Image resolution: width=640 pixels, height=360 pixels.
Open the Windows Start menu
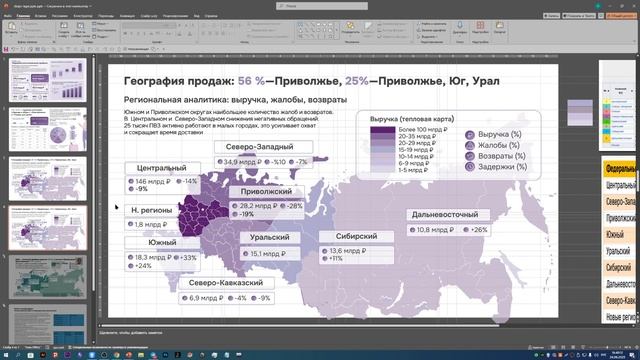[x=5, y=355]
